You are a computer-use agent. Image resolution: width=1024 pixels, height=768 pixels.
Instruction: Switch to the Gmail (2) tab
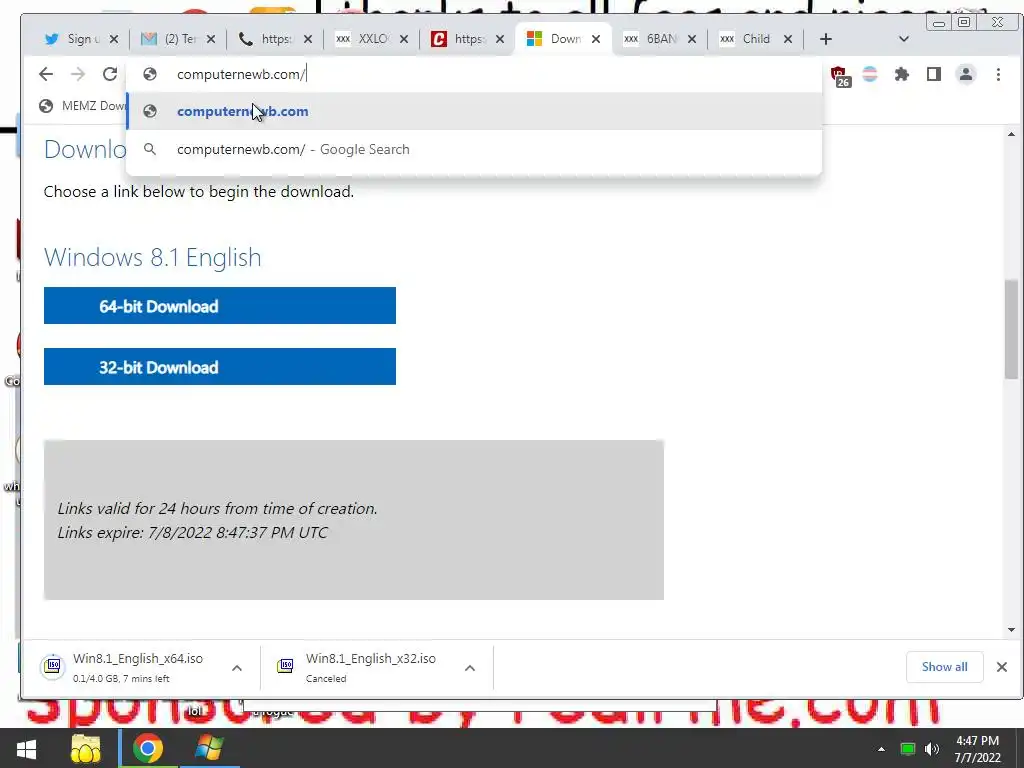169,39
